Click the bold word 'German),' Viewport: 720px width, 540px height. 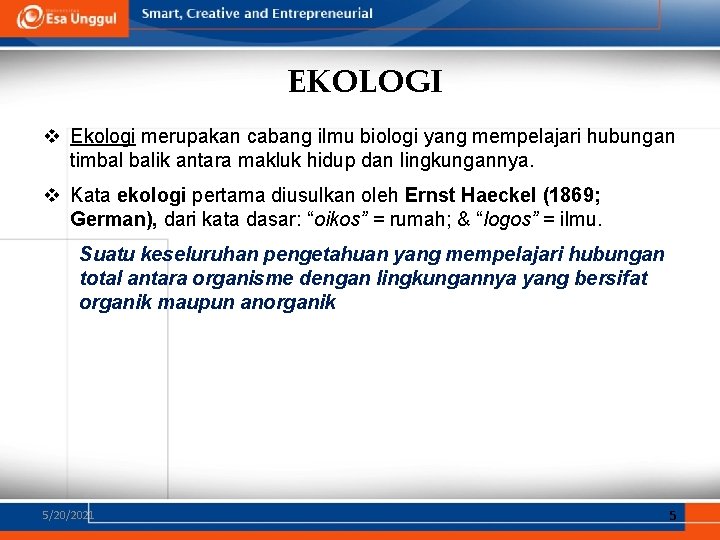tap(114, 219)
